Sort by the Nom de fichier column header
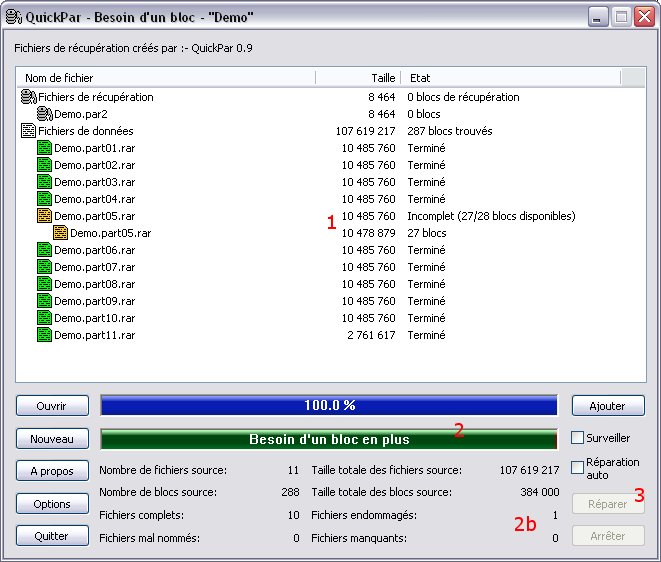The height and width of the screenshot is (562, 661). (x=166, y=78)
